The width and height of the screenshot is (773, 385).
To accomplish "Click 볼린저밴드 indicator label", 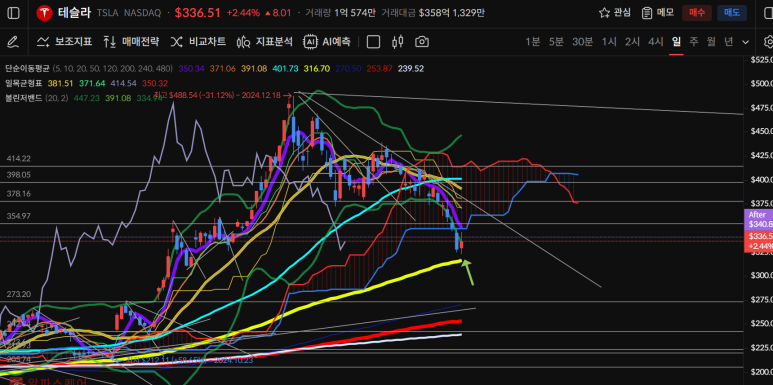I will coord(23,98).
